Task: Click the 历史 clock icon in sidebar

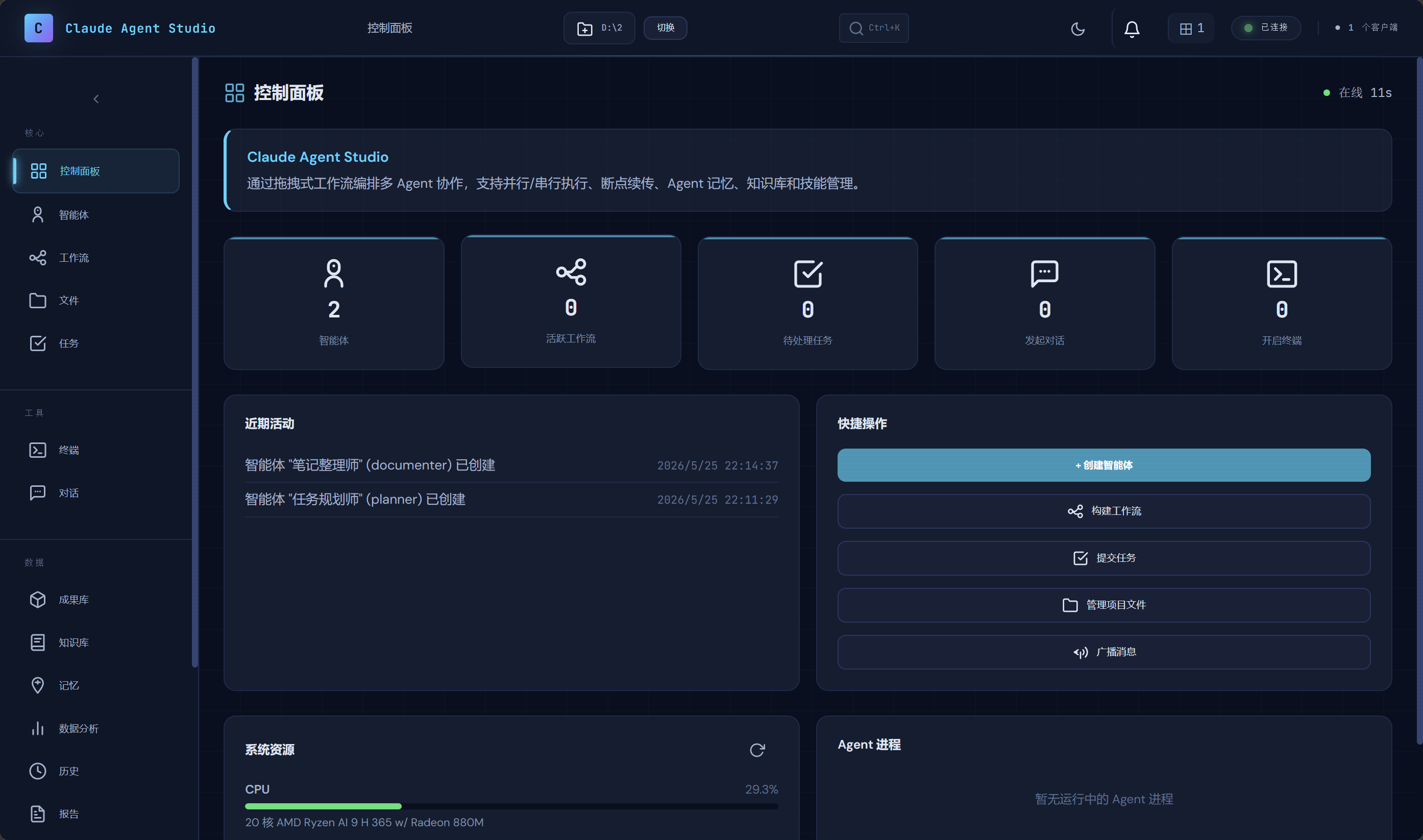Action: pyautogui.click(x=37, y=771)
